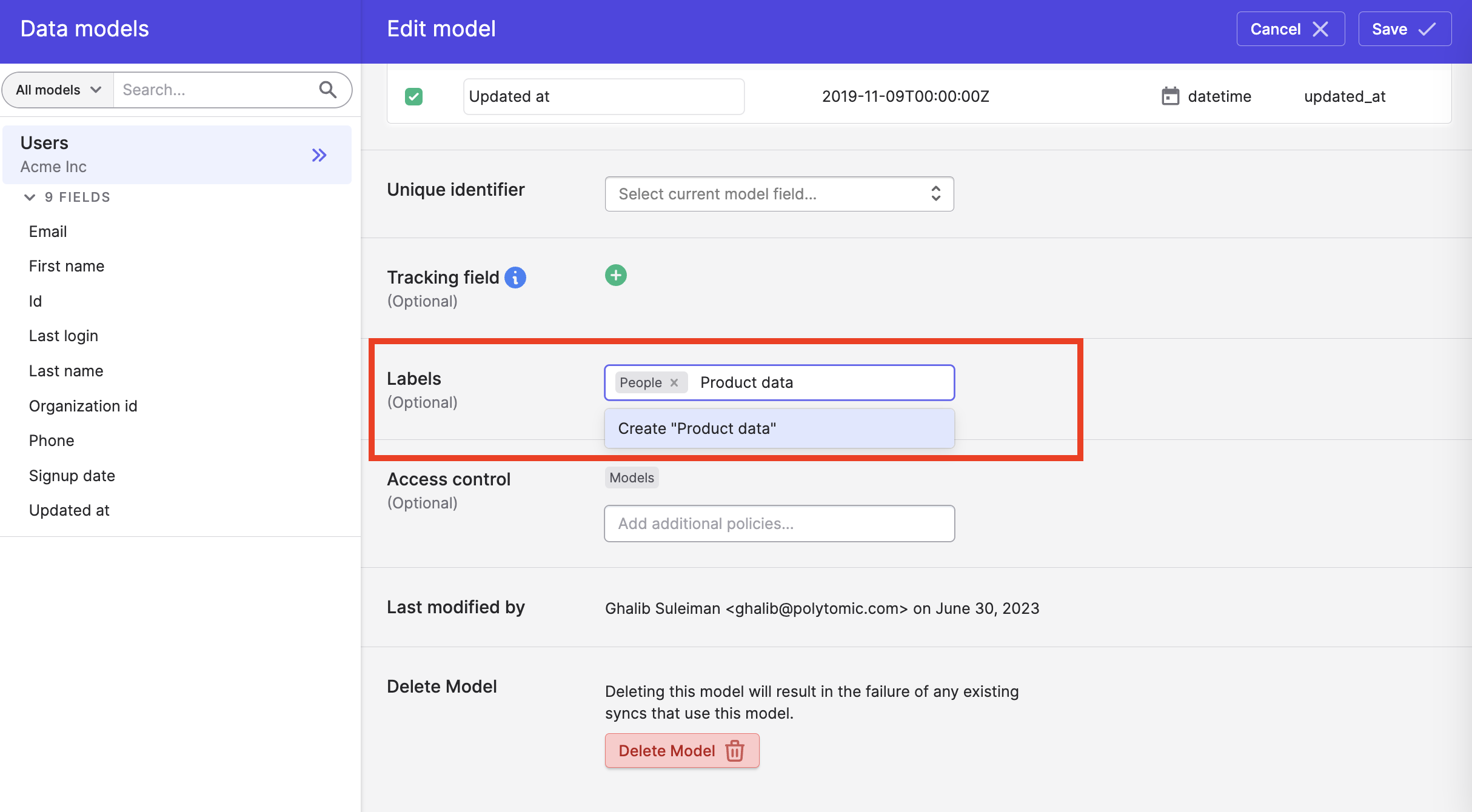Add a tracking field with green plus

(615, 275)
